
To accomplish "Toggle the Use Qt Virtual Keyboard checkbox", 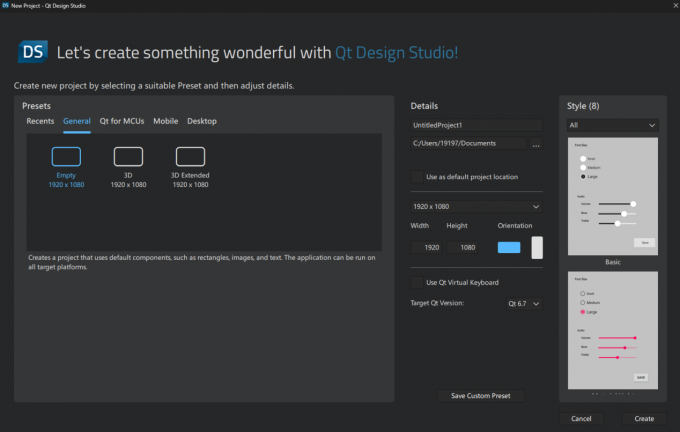I will [x=417, y=282].
